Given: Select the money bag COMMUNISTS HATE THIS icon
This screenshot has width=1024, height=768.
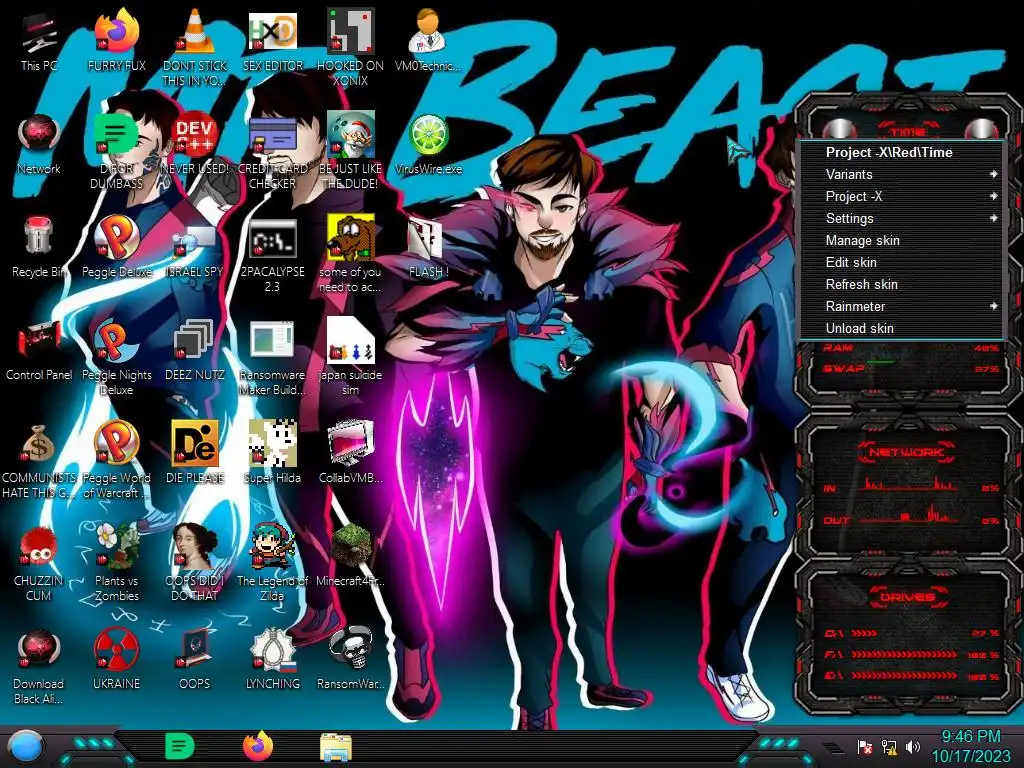Looking at the screenshot, I should pyautogui.click(x=39, y=445).
